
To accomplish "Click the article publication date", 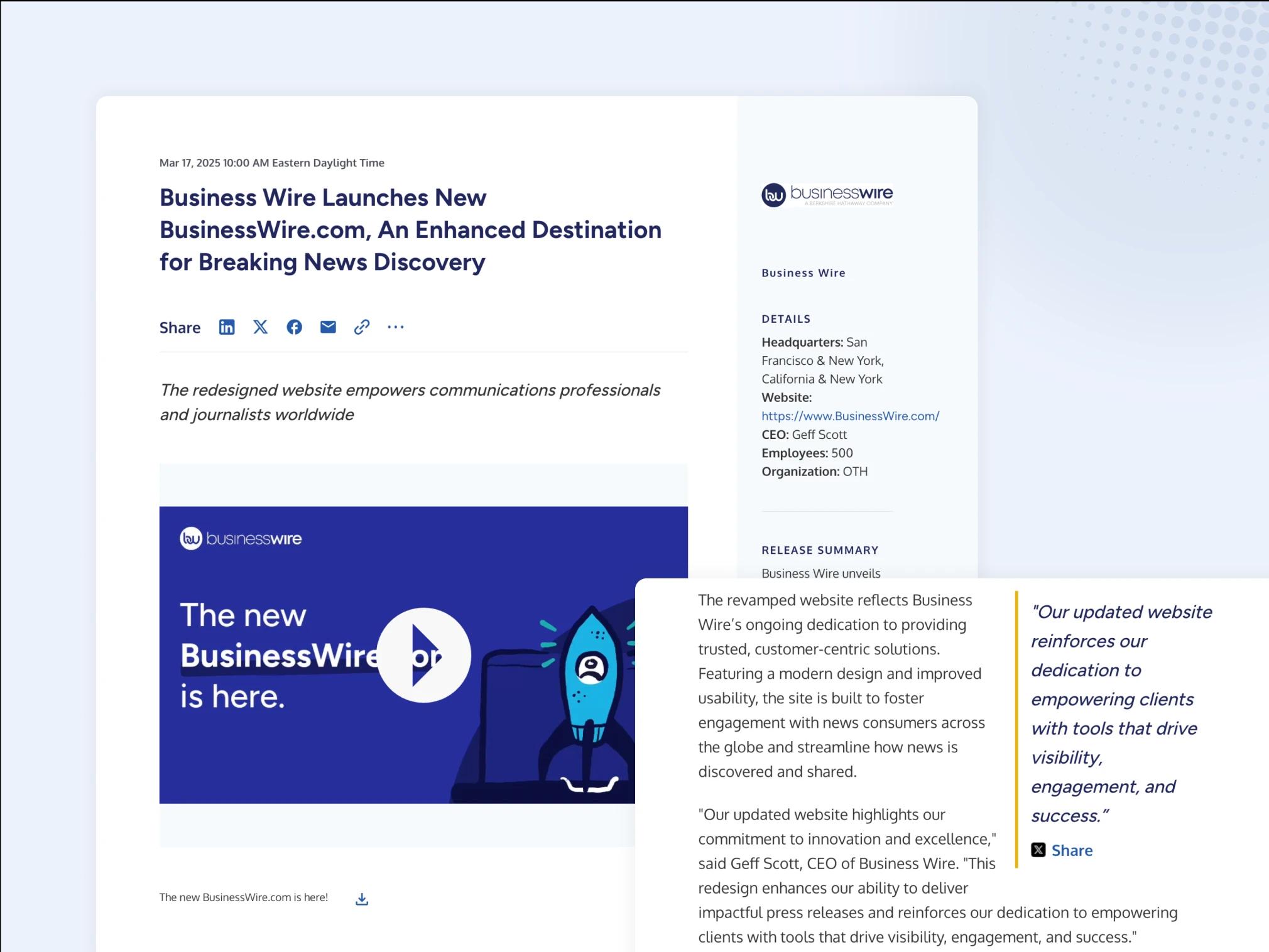I will click(271, 163).
